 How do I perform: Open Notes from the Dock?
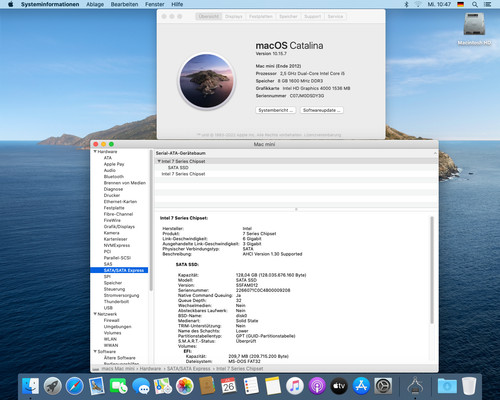point(273,386)
